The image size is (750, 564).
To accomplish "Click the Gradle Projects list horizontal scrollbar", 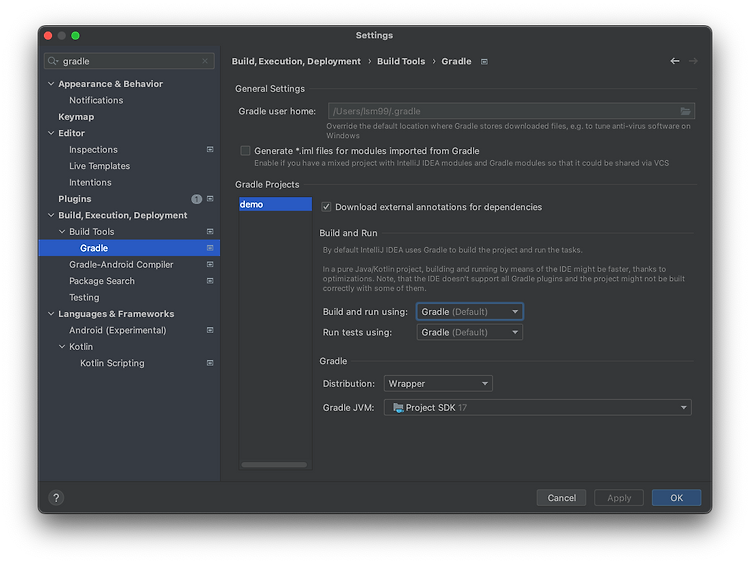I will pyautogui.click(x=274, y=464).
